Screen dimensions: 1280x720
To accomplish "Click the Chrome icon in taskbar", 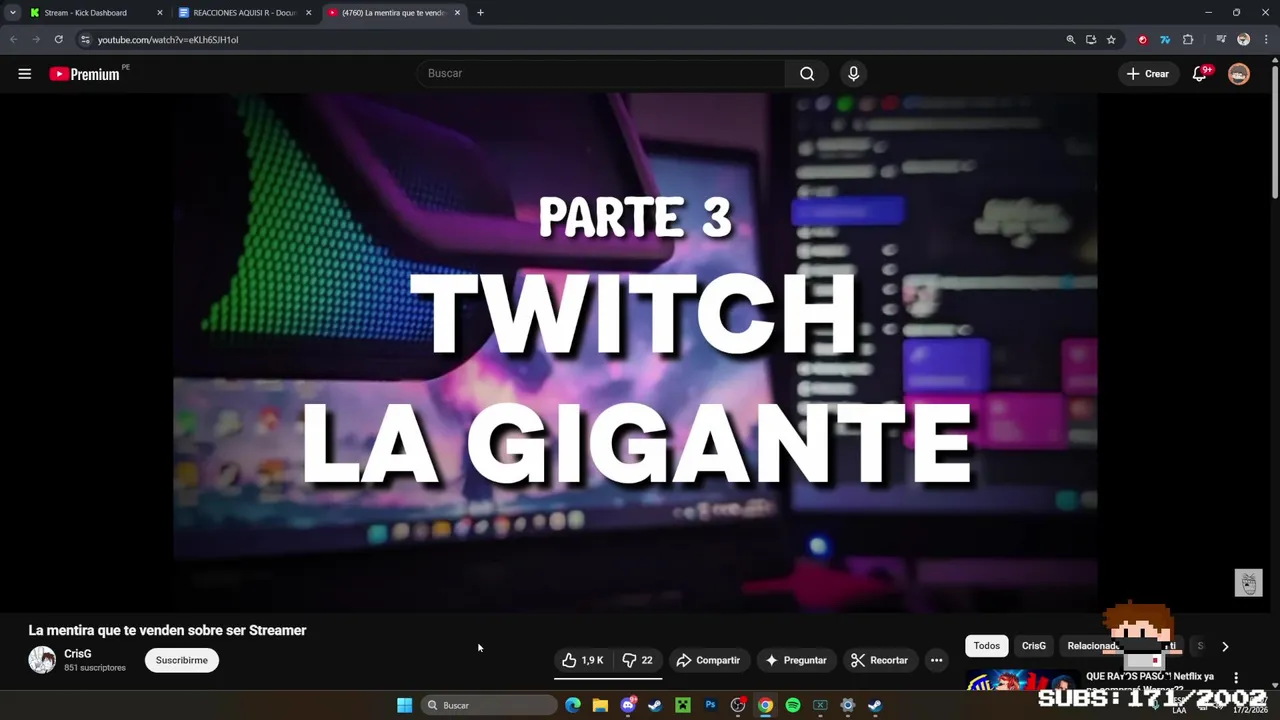I will tap(765, 705).
